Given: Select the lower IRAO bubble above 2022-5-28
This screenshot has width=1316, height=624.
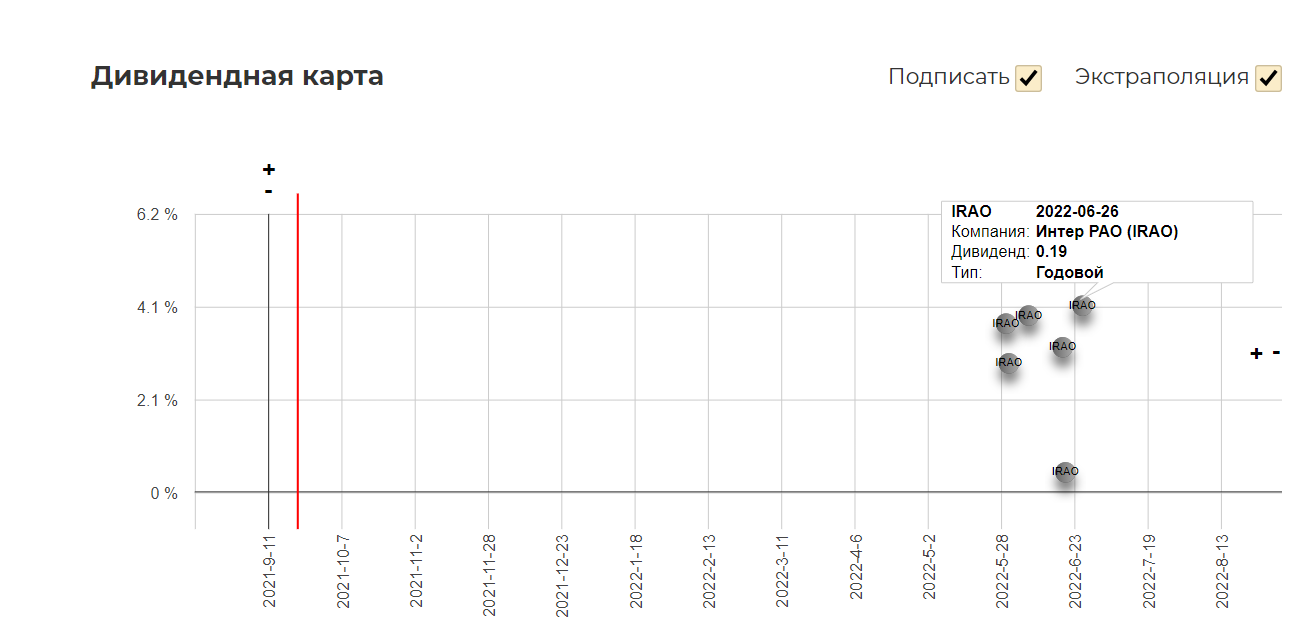Looking at the screenshot, I should 1008,363.
